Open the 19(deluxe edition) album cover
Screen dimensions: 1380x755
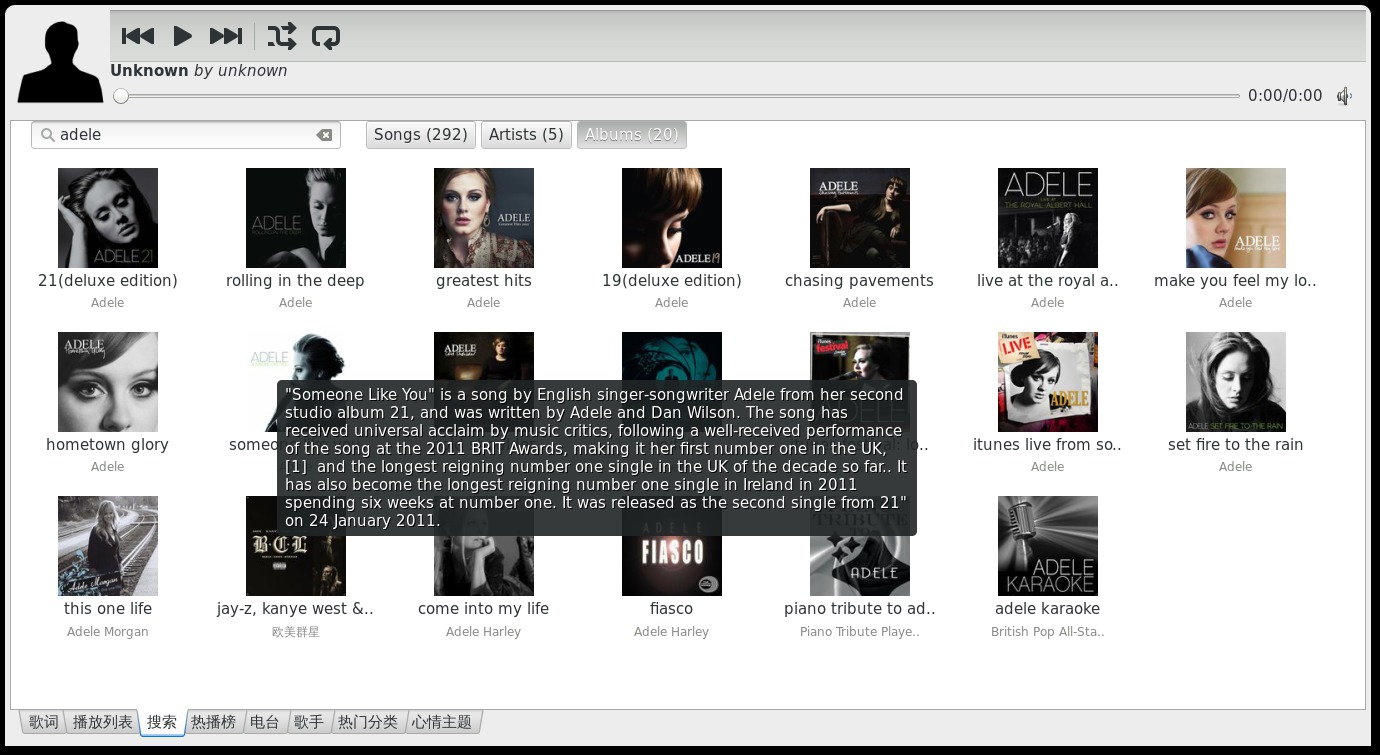(x=672, y=218)
